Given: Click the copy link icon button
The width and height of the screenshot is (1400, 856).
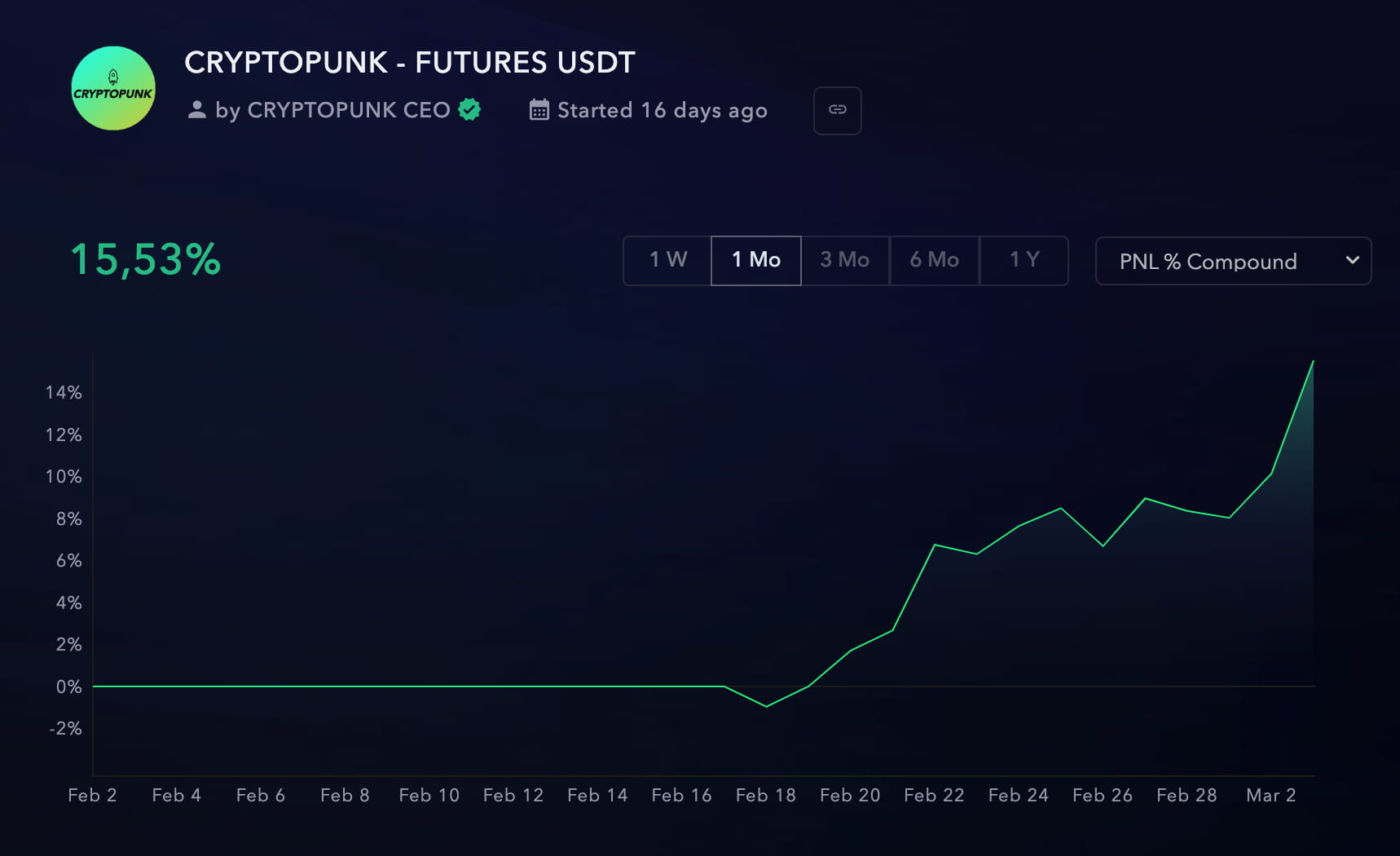Looking at the screenshot, I should coord(837,110).
